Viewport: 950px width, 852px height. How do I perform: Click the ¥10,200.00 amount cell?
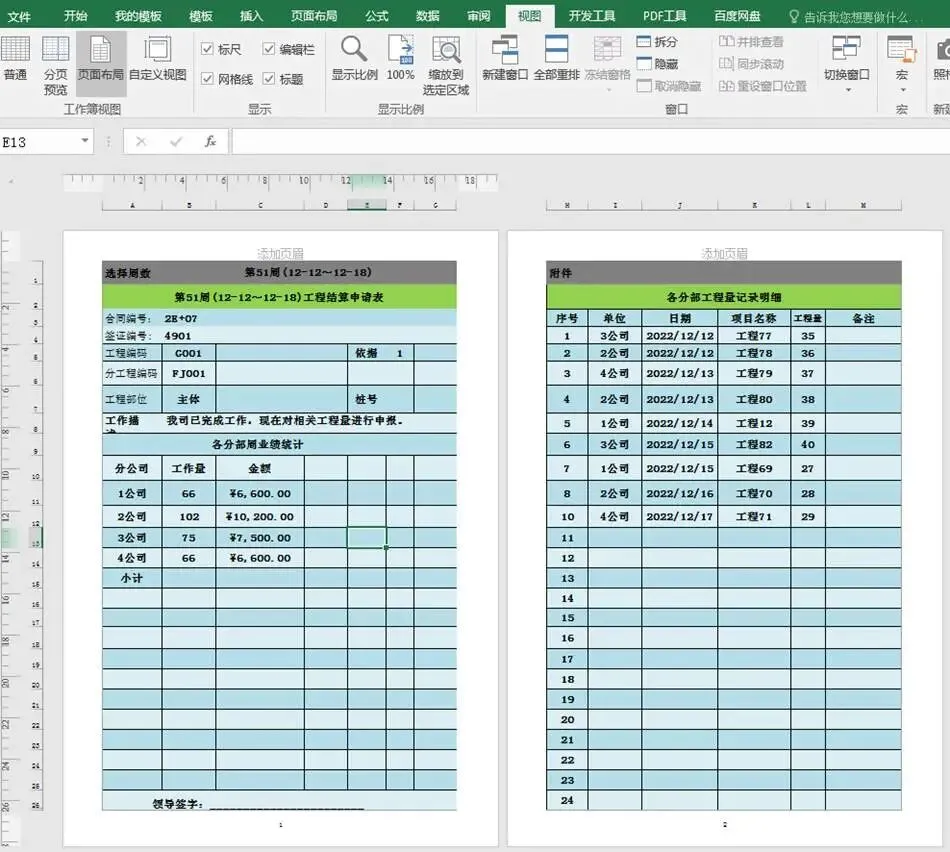coord(260,516)
